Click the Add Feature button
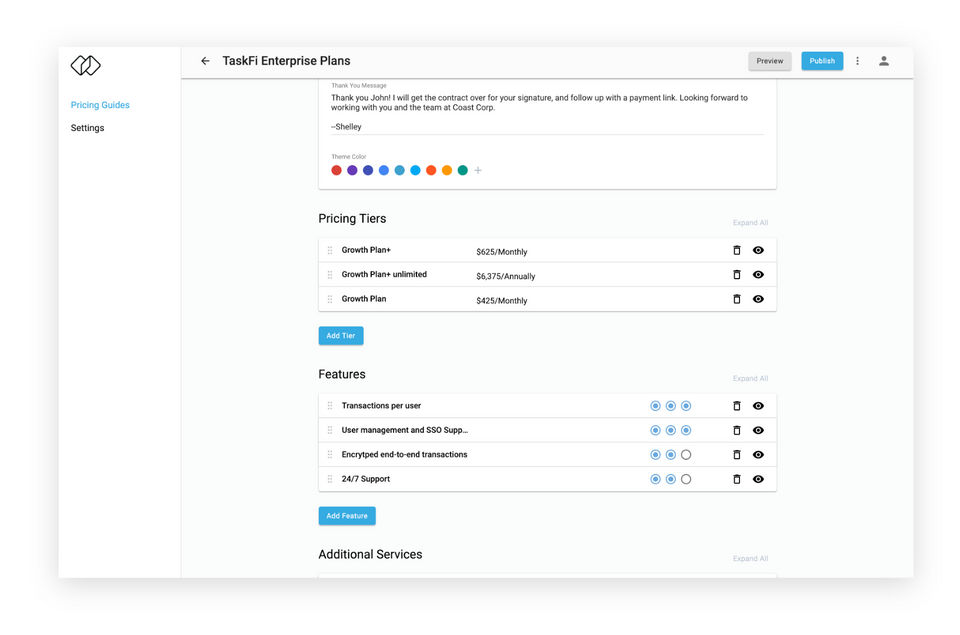This screenshot has height=635, width=960. (x=347, y=516)
